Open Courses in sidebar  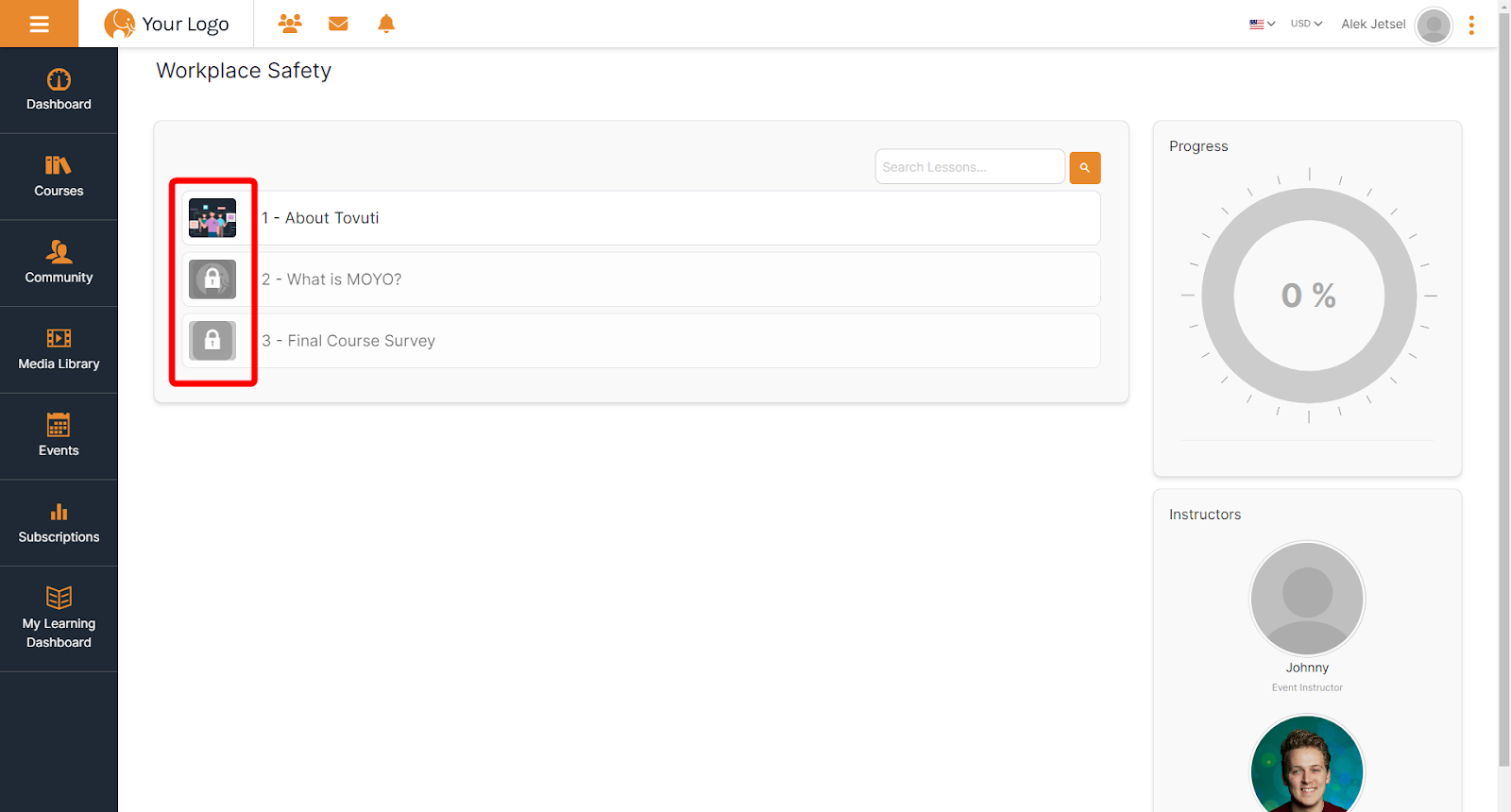click(x=59, y=177)
